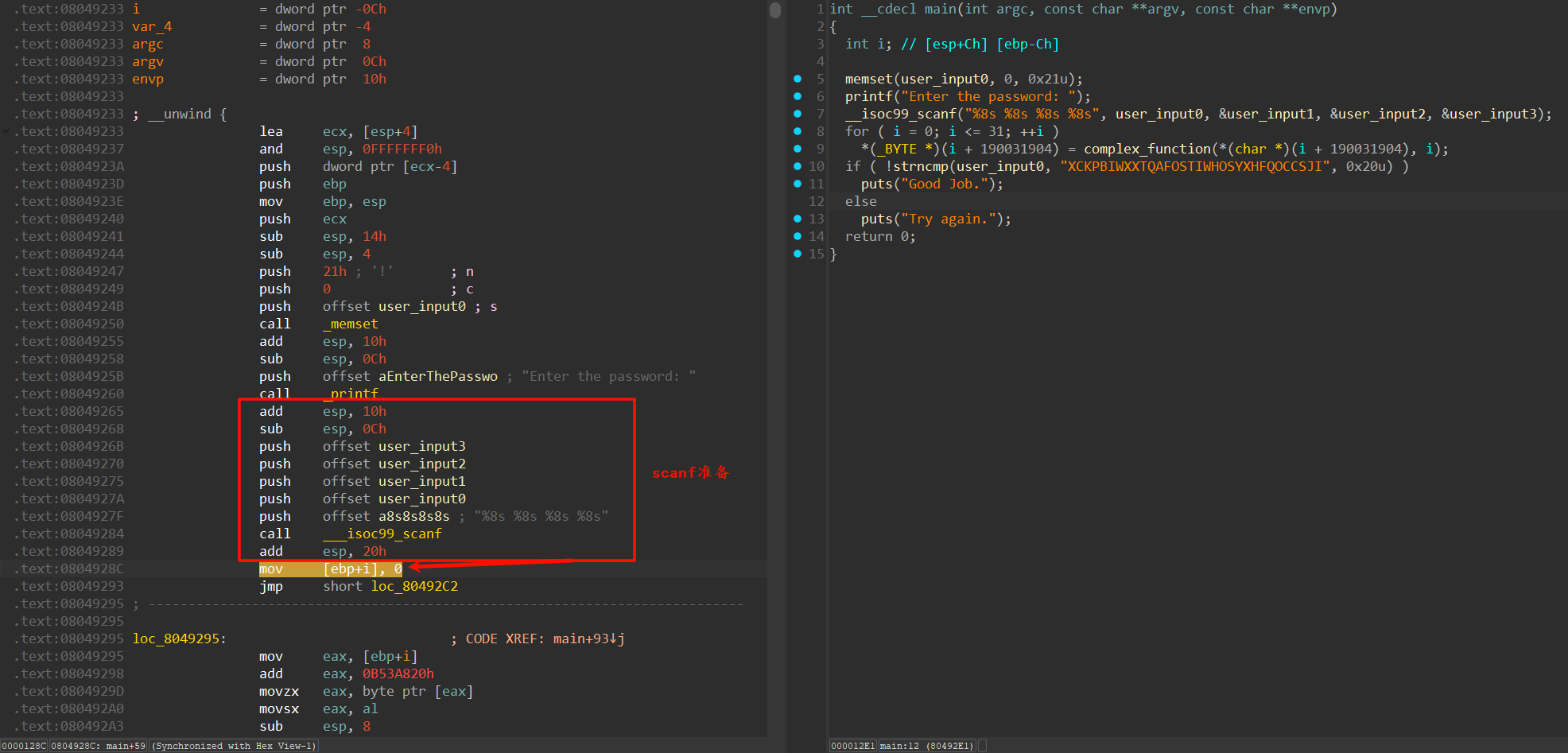Select the _printf call target in disassembly
The height and width of the screenshot is (753, 1568).
[351, 394]
